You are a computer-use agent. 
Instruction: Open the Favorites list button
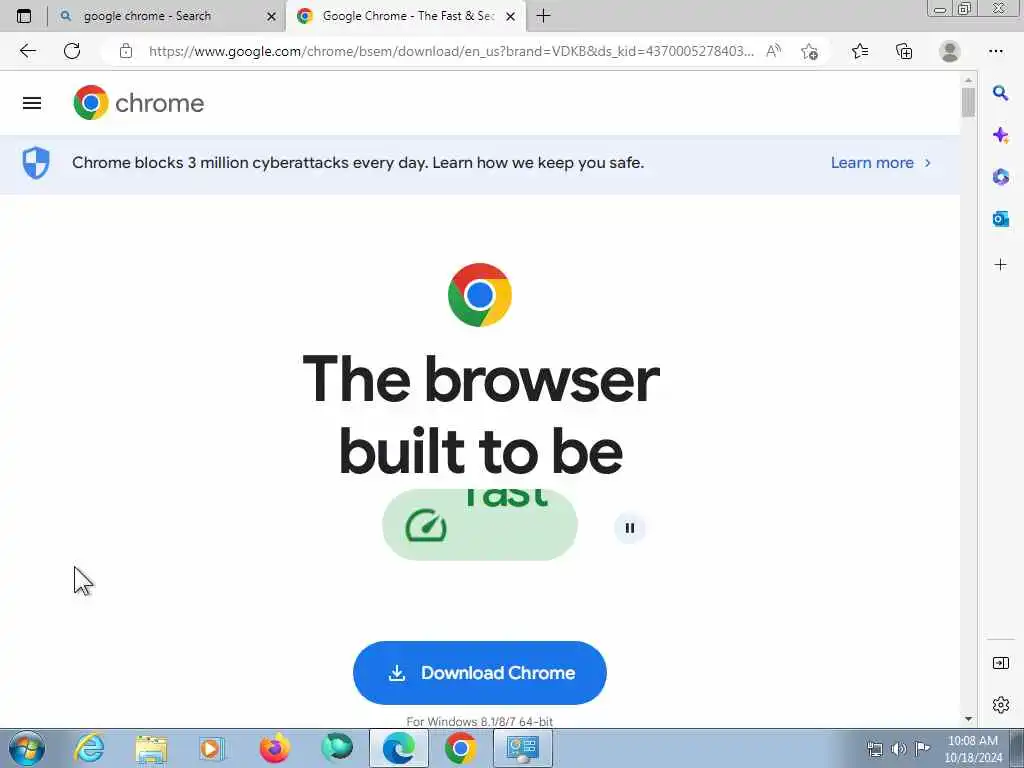point(860,51)
